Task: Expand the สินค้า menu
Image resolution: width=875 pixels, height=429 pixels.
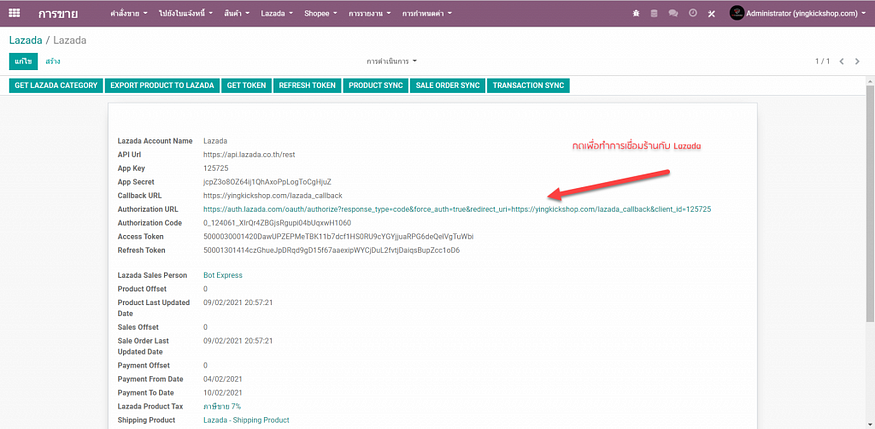Action: pyautogui.click(x=237, y=13)
